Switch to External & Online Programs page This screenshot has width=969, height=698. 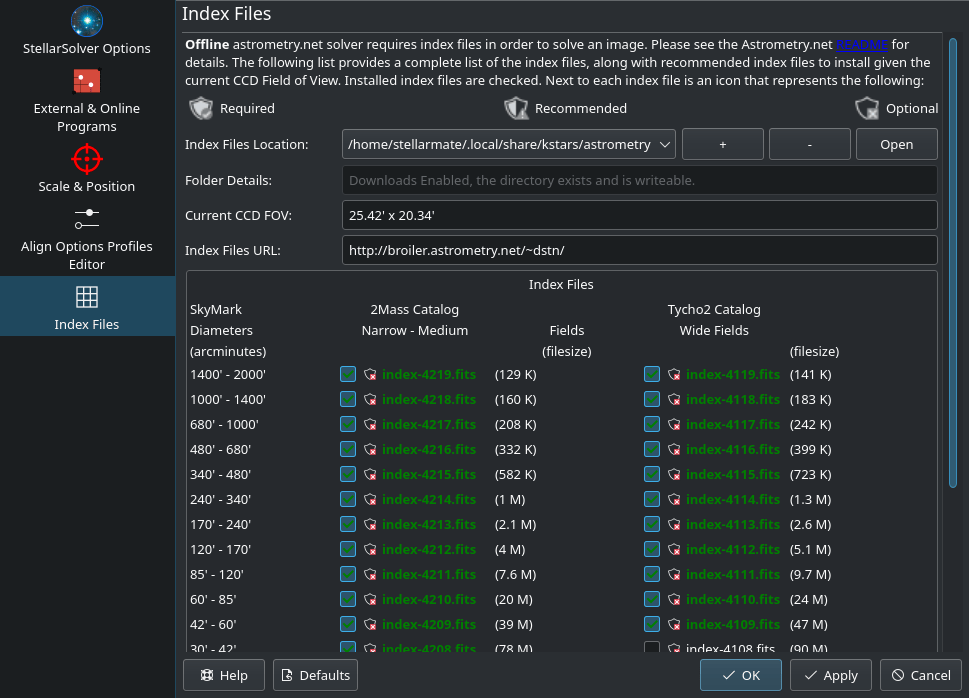pyautogui.click(x=87, y=100)
